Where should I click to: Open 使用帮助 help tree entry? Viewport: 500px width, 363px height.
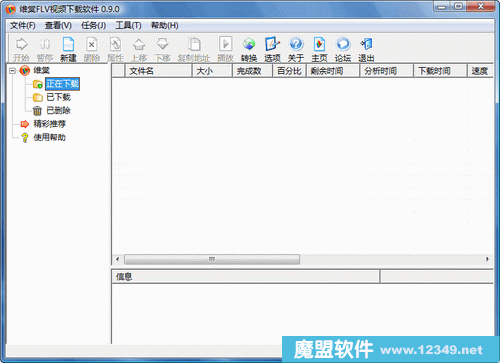point(50,137)
